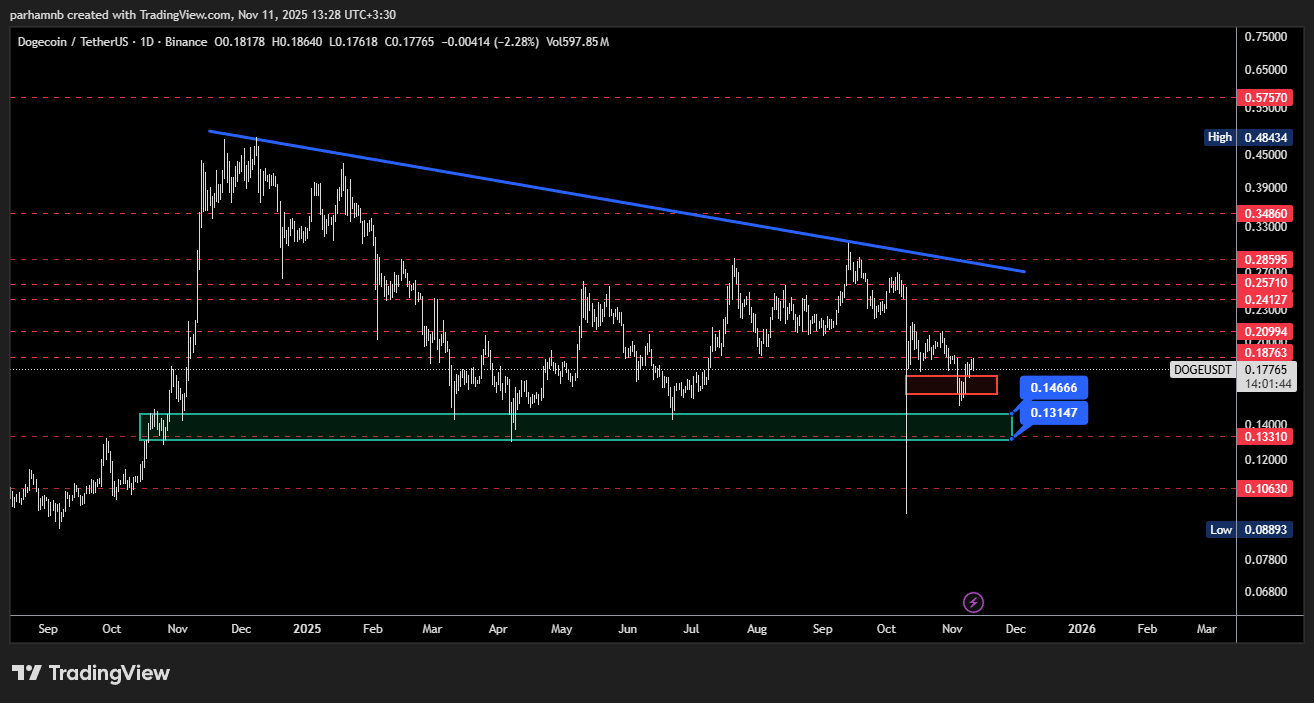Screen dimensions: 1314x703
Task: Select the blue 0.14666 price callout
Action: (1052, 389)
